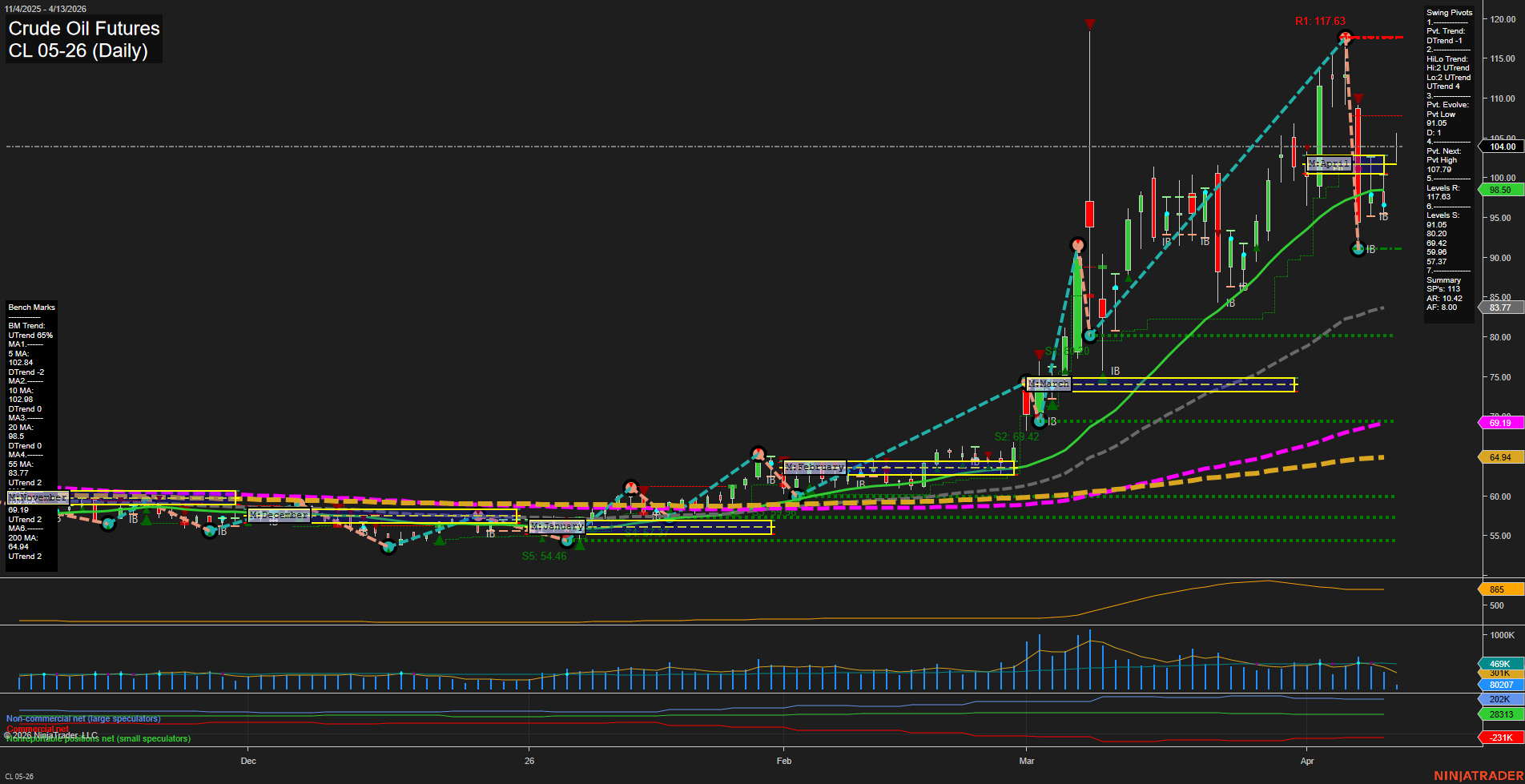Screen dimensions: 1525x784
Task: Click the green 98.50 price axis marker
Action: (x=1499, y=190)
